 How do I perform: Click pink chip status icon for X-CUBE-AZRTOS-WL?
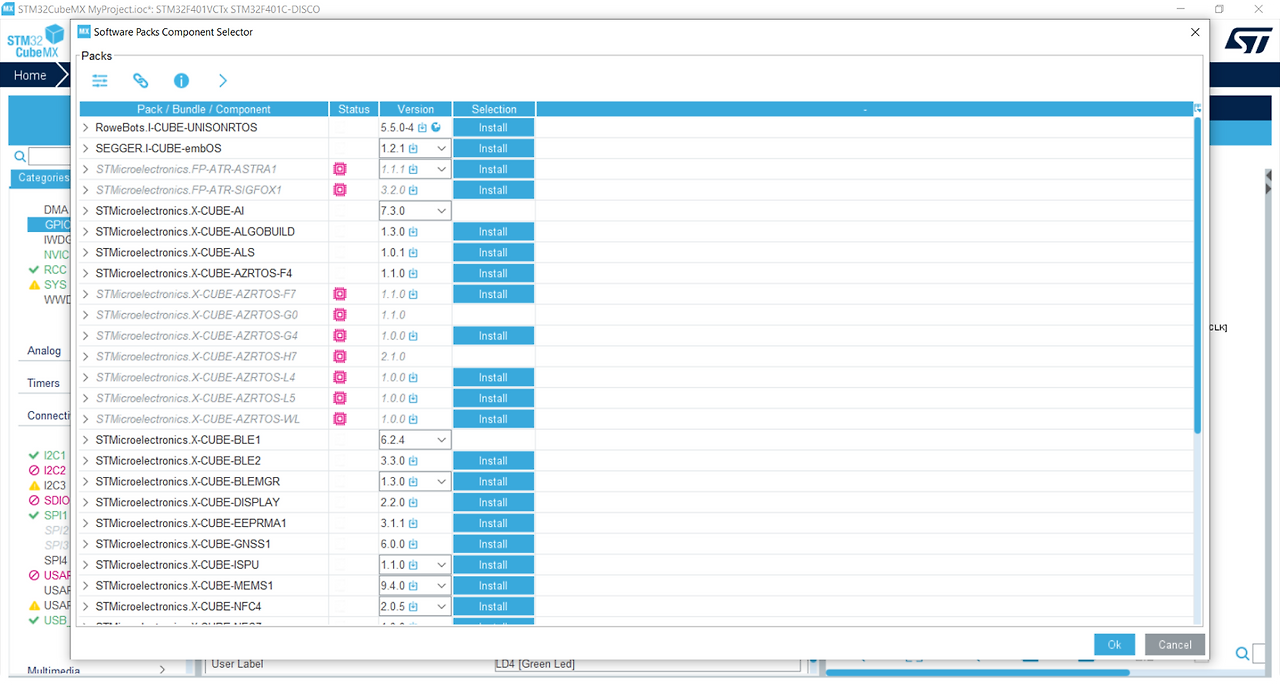[x=340, y=419]
